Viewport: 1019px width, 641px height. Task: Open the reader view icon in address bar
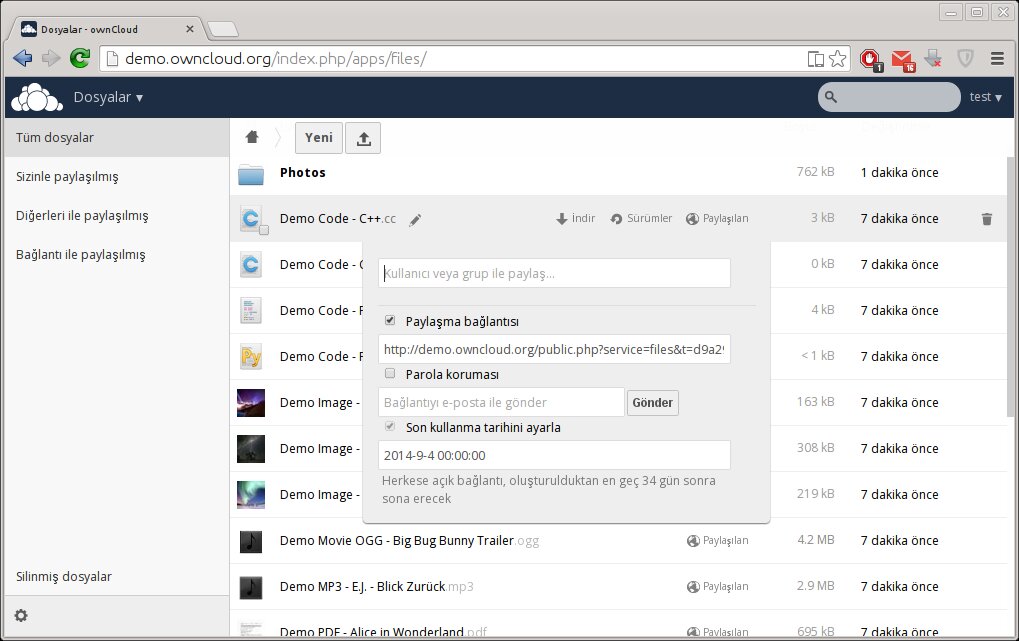pyautogui.click(x=816, y=59)
